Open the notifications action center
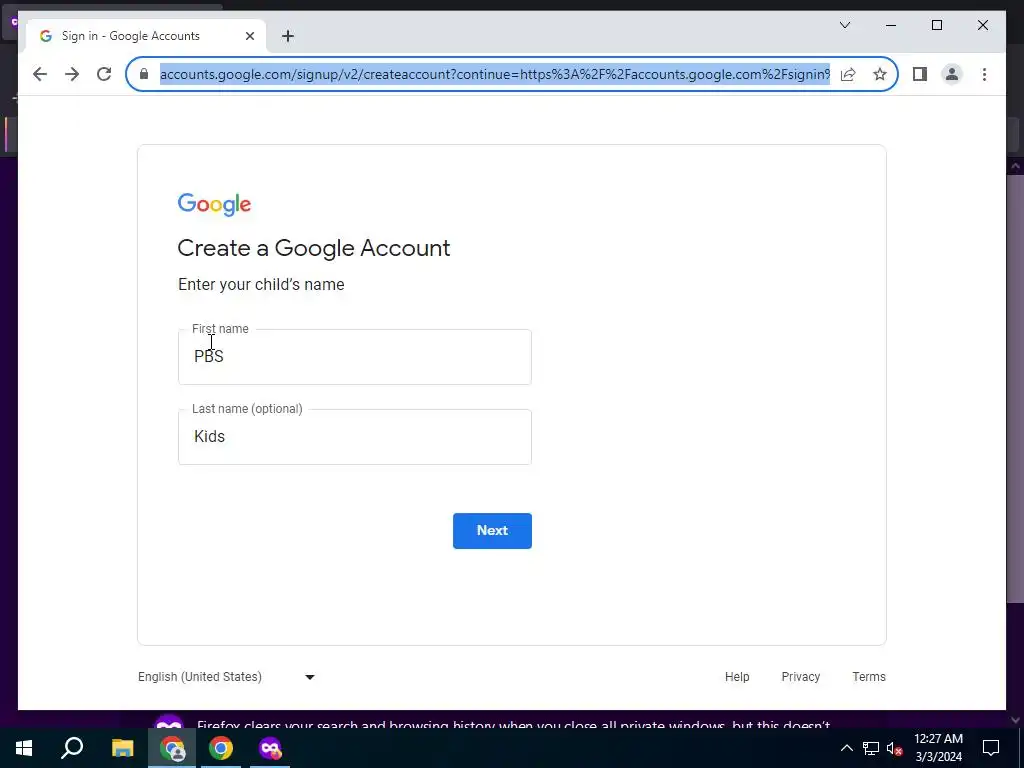This screenshot has height=768, width=1024. coord(991,748)
